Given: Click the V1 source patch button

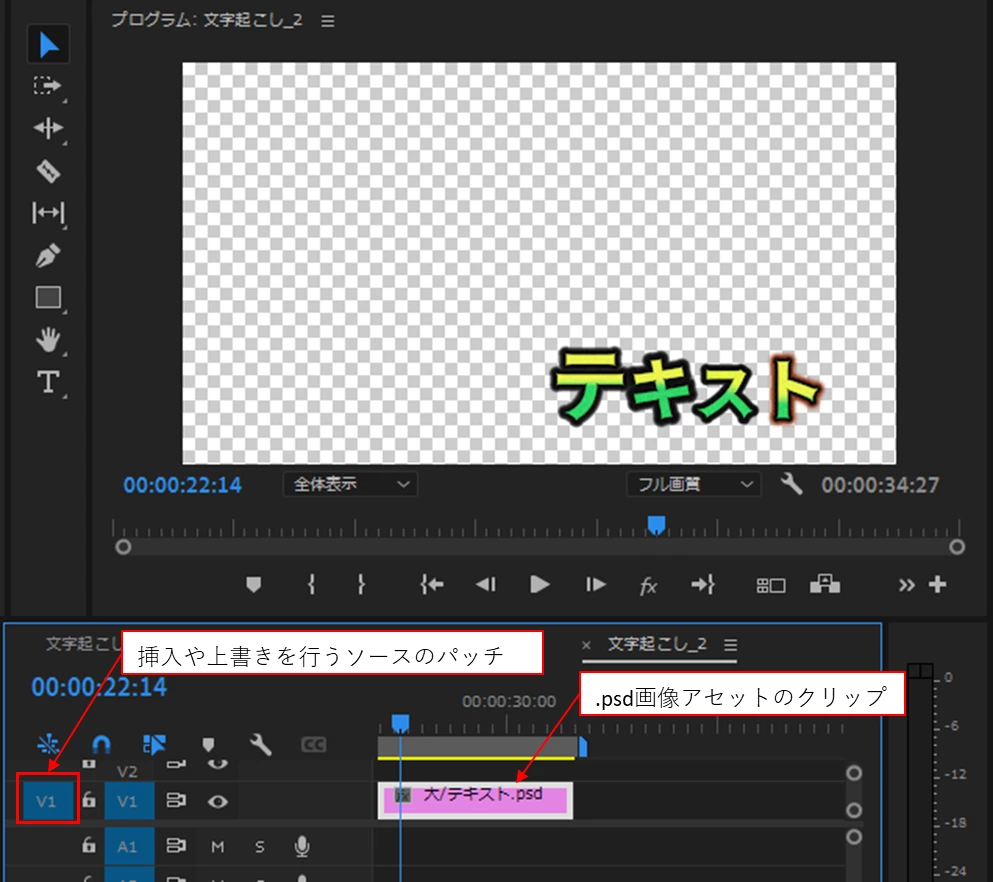Looking at the screenshot, I should (x=46, y=802).
